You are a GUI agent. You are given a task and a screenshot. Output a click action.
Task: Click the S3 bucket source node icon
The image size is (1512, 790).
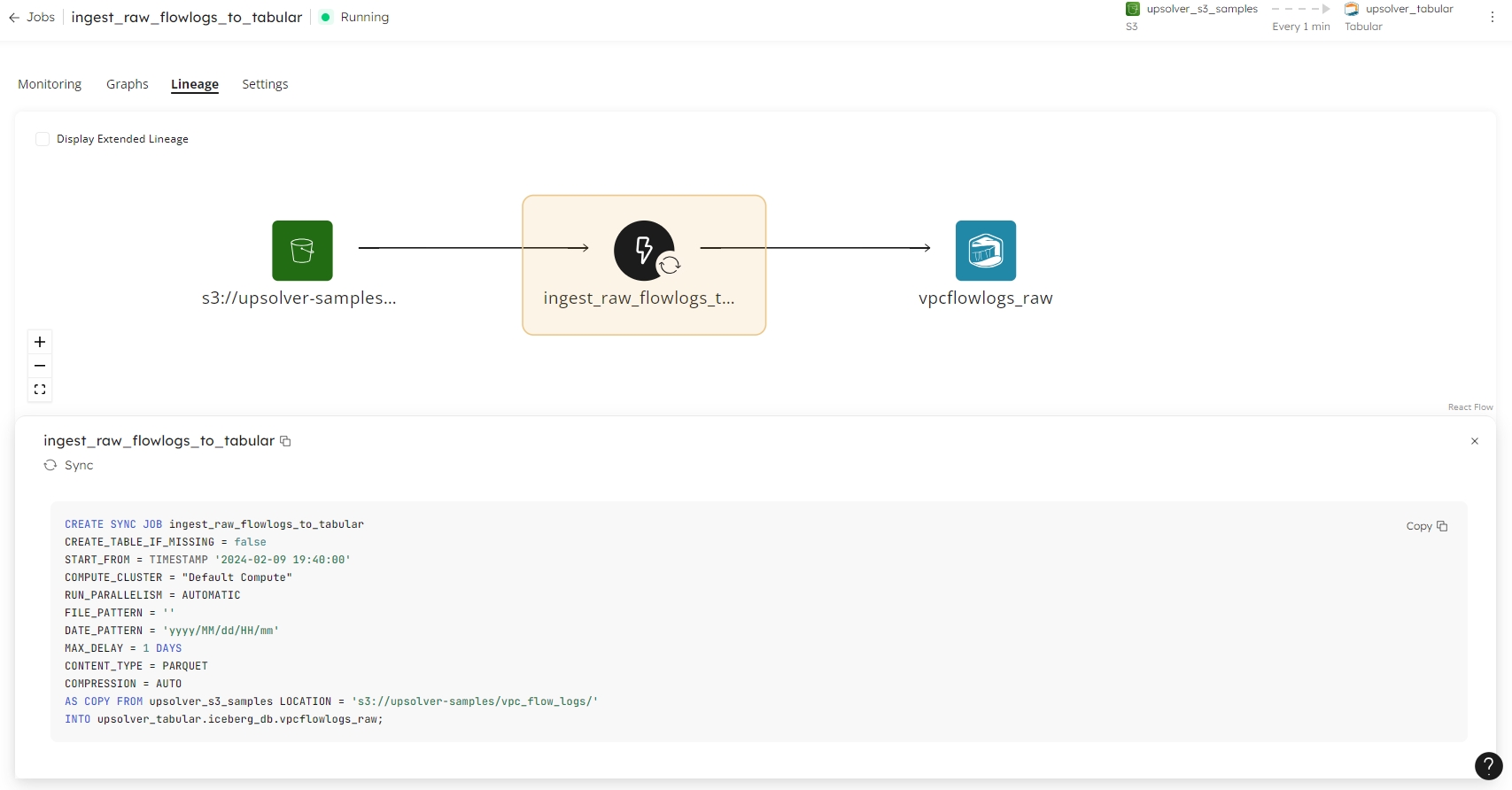click(302, 251)
